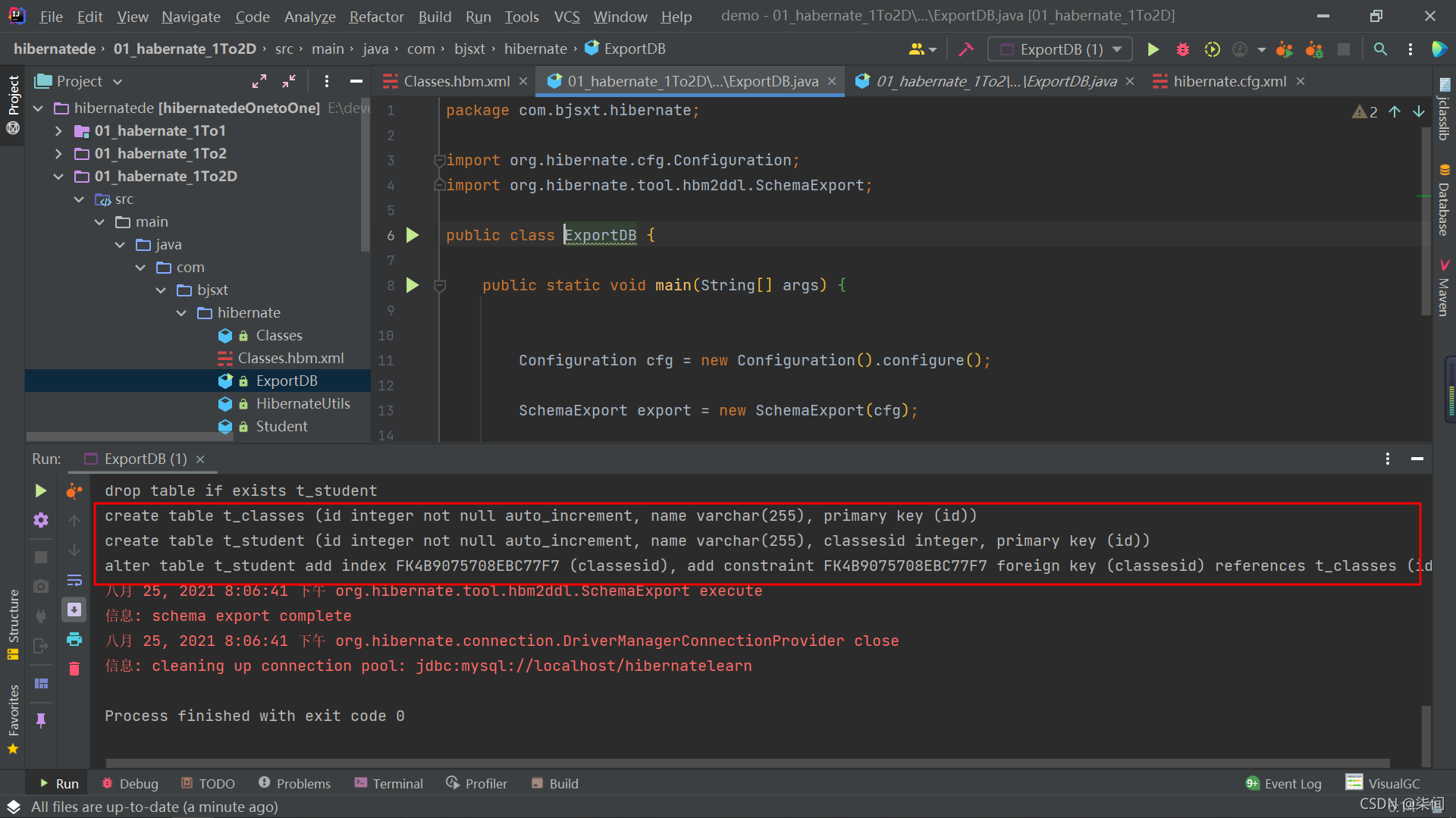Hide the Project tool window
This screenshot has height=818, width=1456.
tap(356, 81)
